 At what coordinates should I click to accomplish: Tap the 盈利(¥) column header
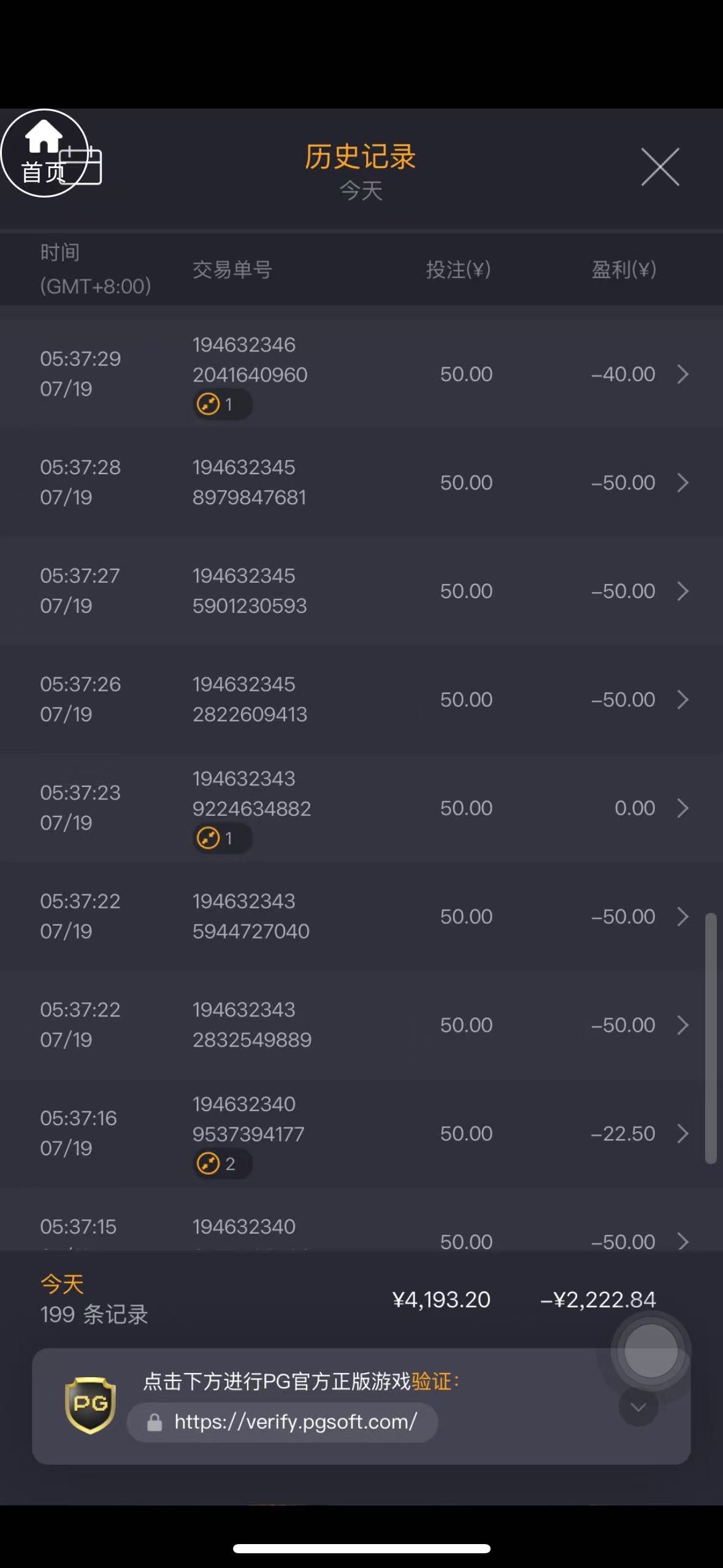[x=624, y=269]
